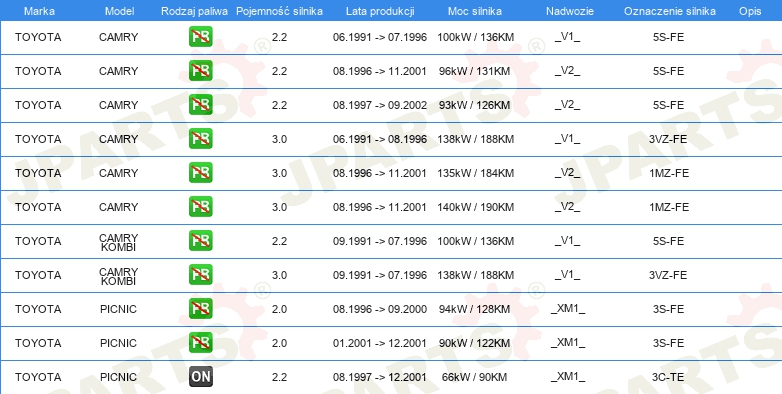Screen dimensions: 782x394
Task: Click the petrol icon for Camry Kombi 3.0
Action: click(200, 275)
